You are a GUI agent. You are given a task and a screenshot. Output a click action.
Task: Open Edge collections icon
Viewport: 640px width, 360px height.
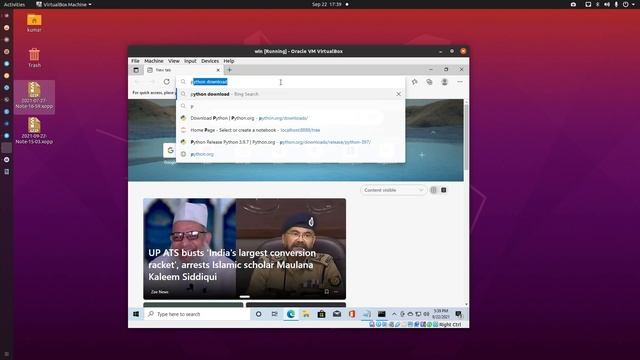429,82
